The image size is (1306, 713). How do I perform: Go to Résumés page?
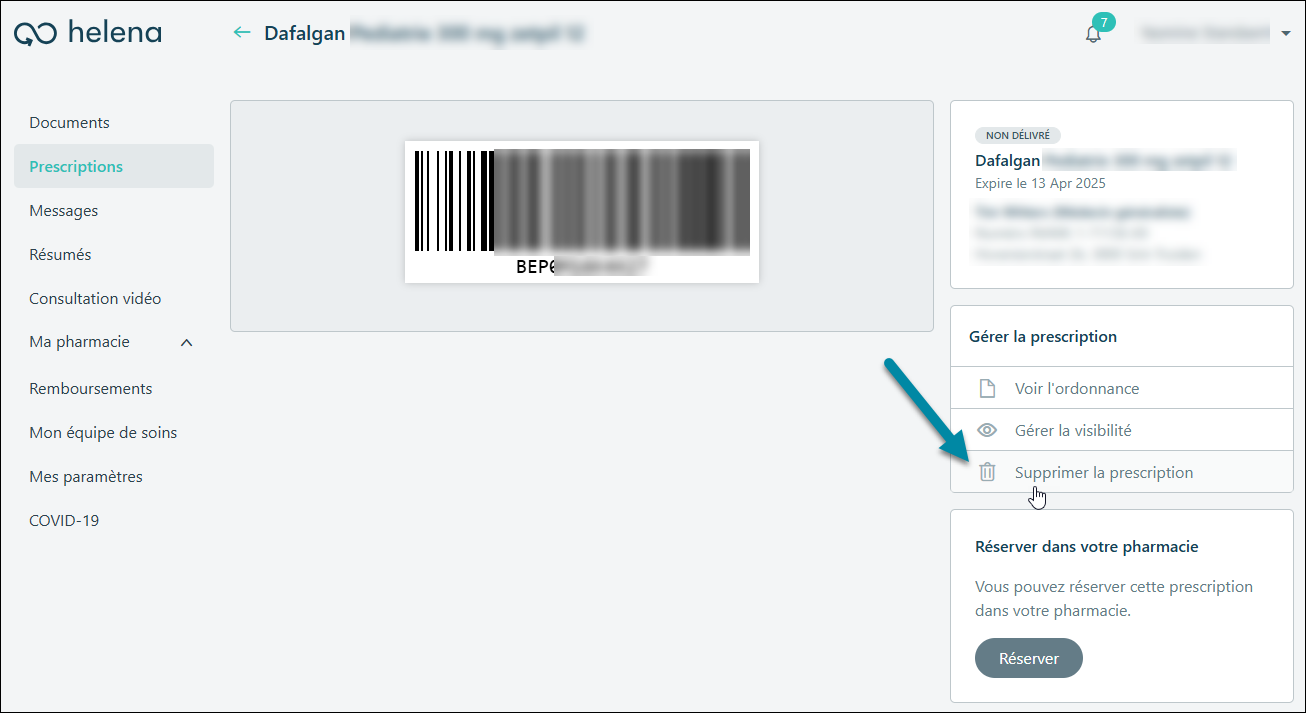tap(60, 255)
